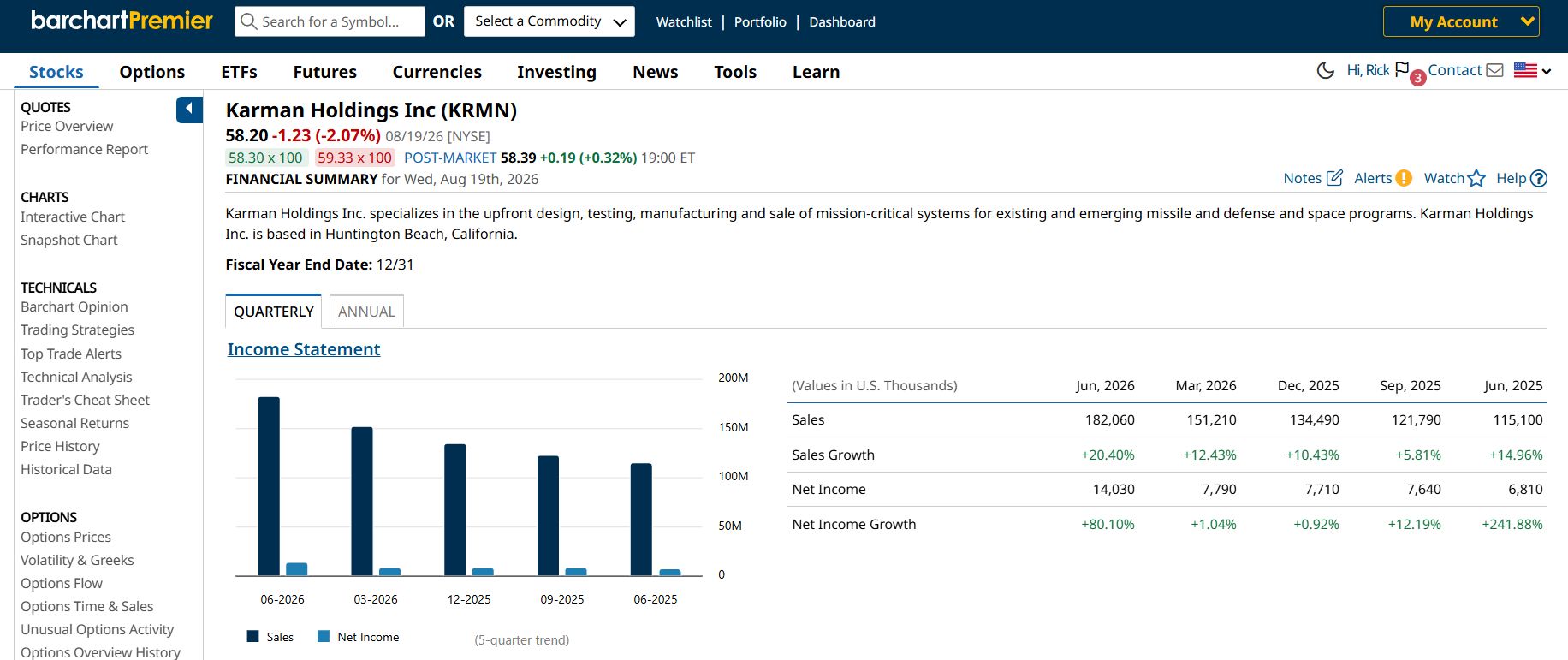This screenshot has width=1568, height=660.
Task: Toggle dark mode moon icon
Action: coord(1325,70)
